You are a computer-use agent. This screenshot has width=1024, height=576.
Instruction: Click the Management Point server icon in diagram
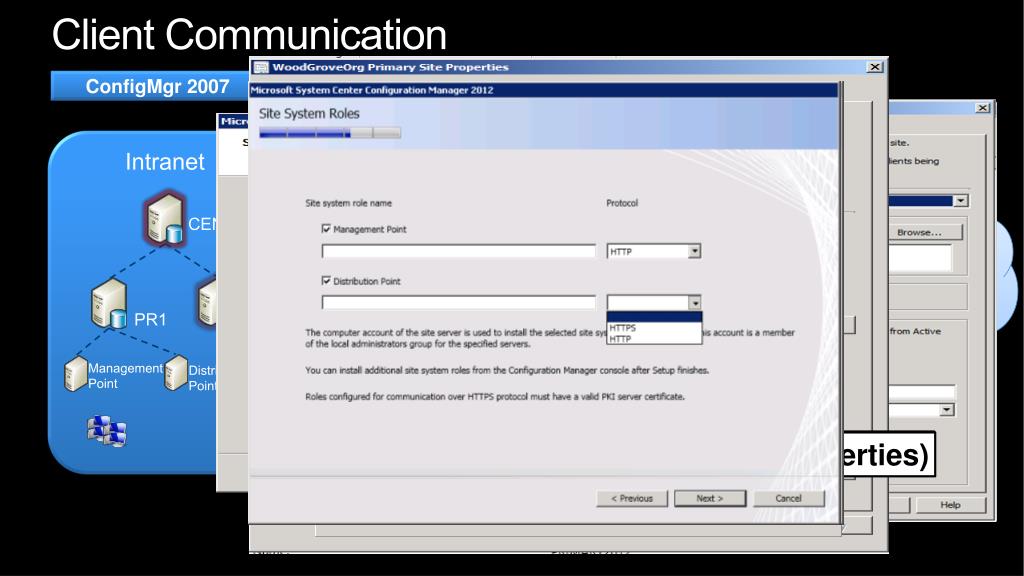[x=76, y=374]
